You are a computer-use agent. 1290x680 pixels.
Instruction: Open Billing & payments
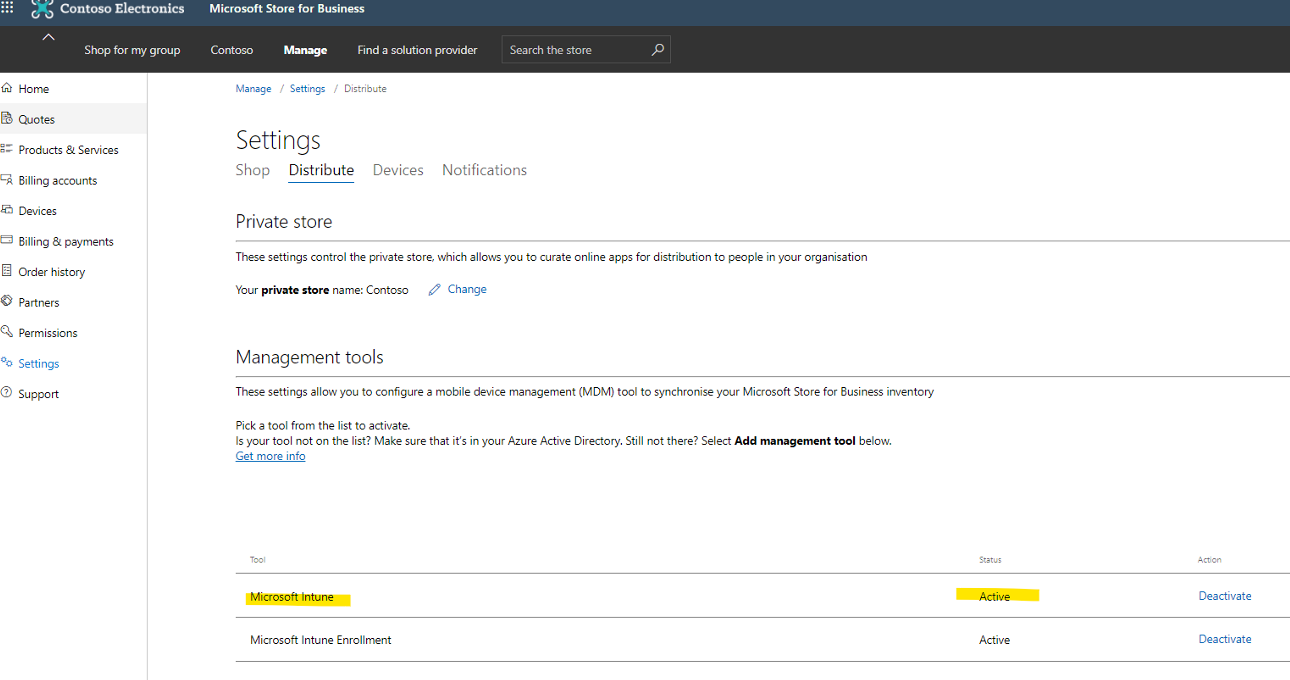(66, 242)
